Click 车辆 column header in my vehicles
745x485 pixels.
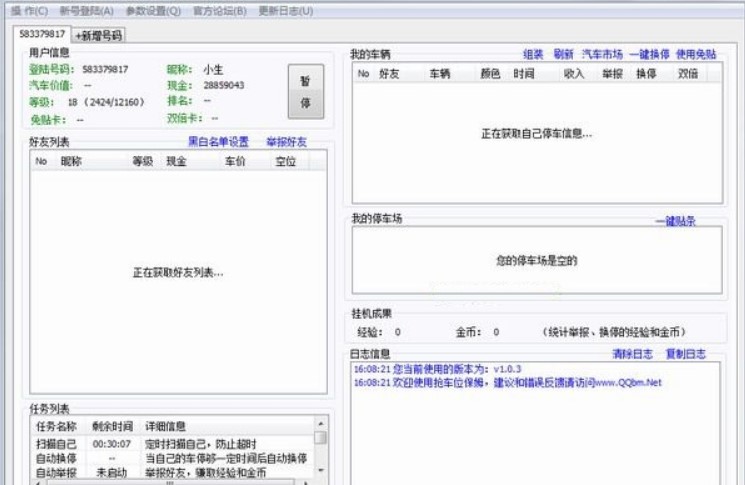click(x=439, y=74)
